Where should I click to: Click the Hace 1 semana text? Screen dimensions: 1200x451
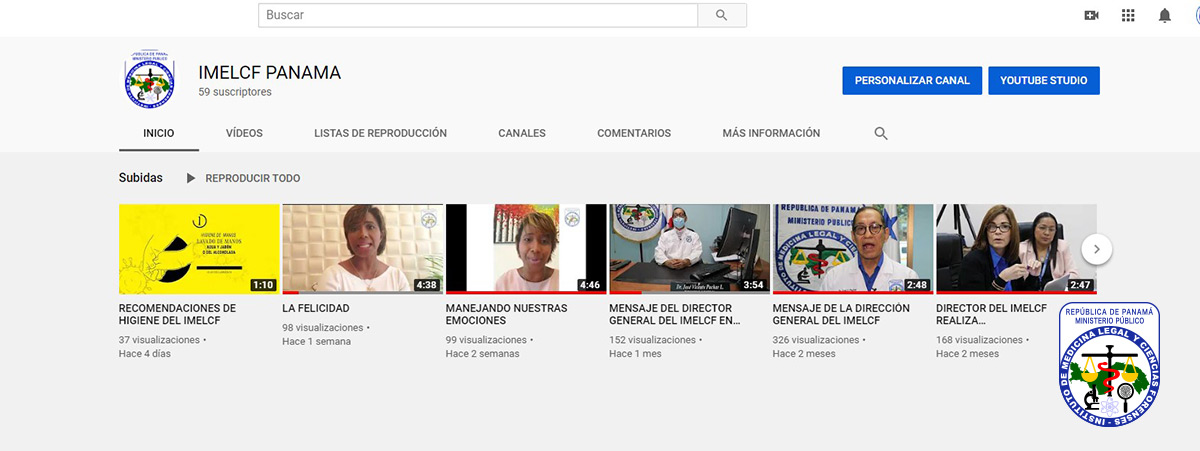(x=317, y=342)
